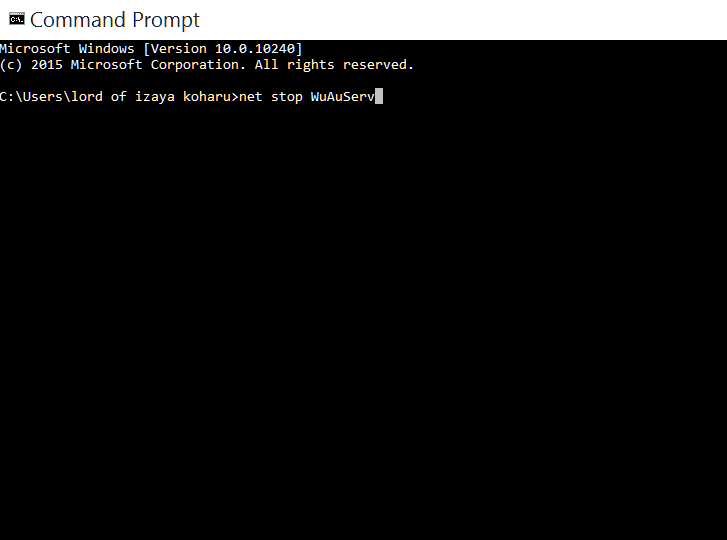Click the word "net" in the command
Image resolution: width=727 pixels, height=540 pixels.
(250, 96)
